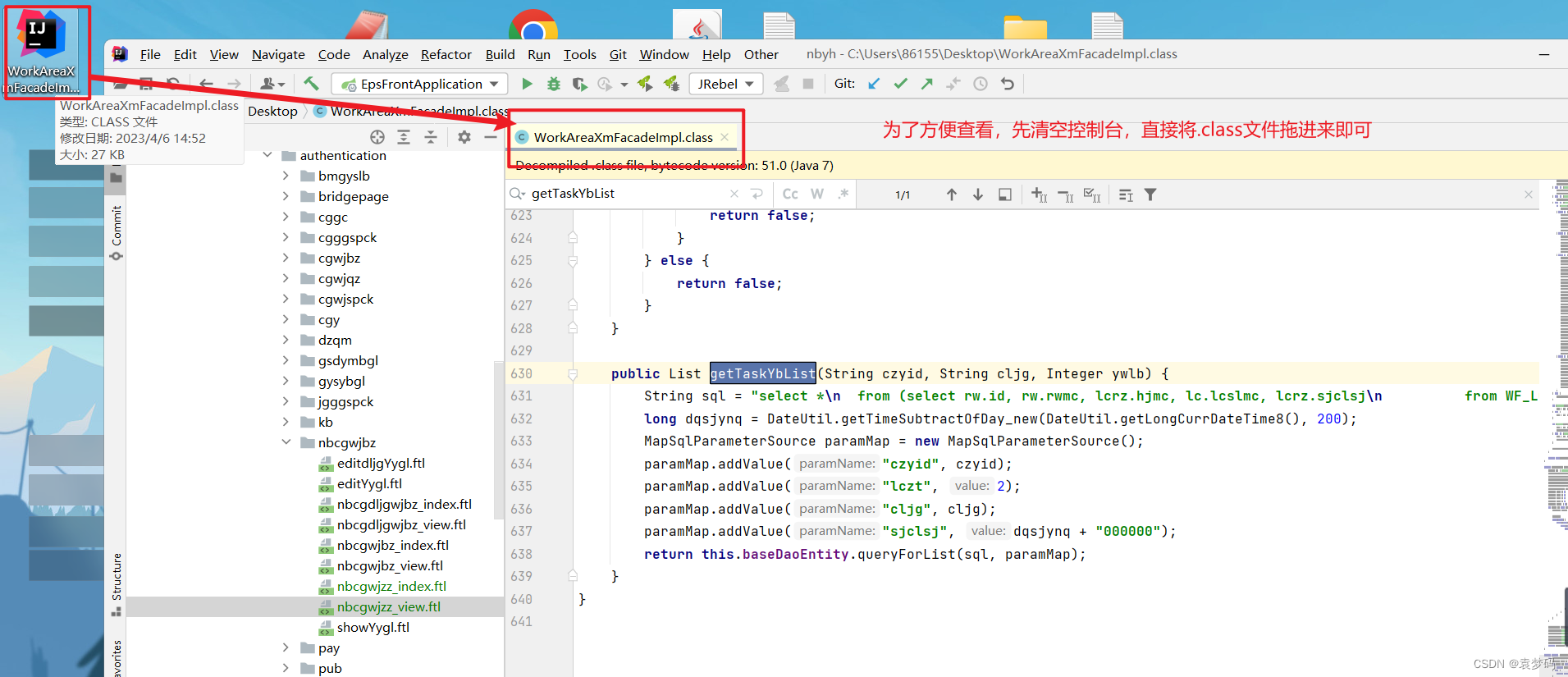Toggle Words (W) option in find bar
This screenshot has height=677, width=1568.
(x=817, y=194)
